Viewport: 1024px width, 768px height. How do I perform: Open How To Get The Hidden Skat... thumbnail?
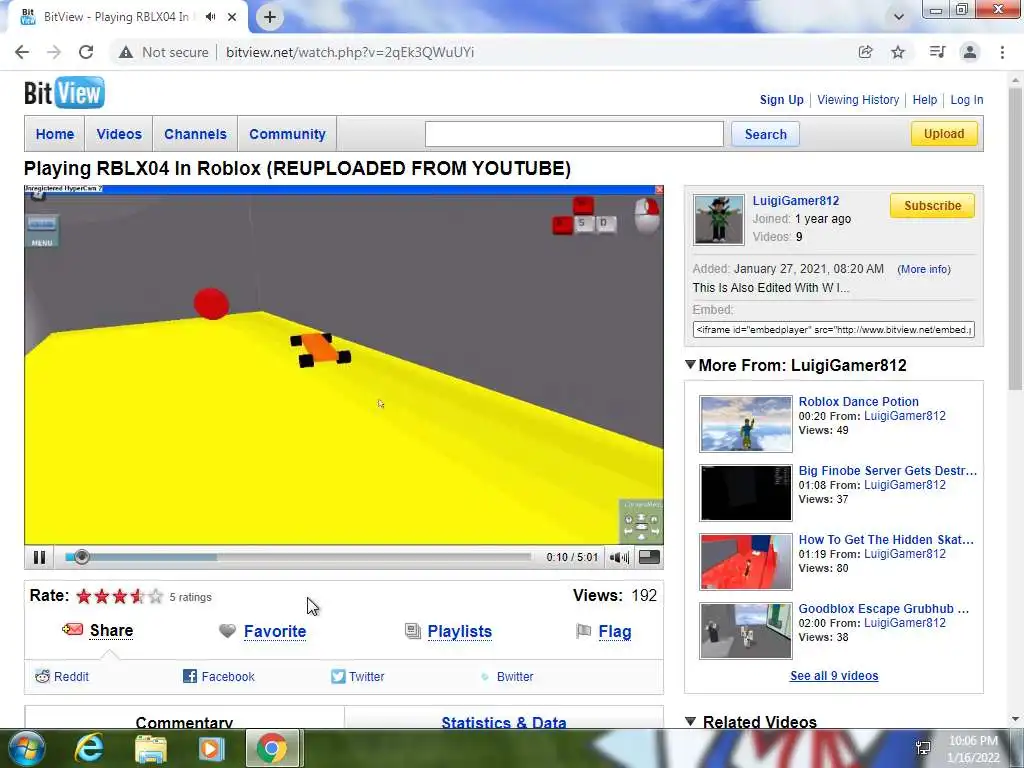coord(746,562)
